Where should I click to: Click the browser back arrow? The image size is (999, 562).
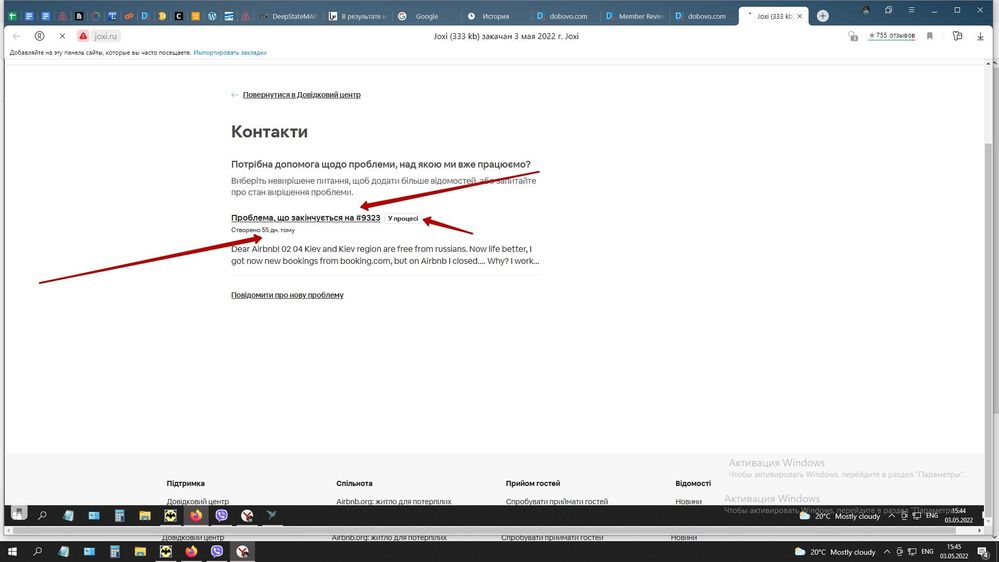click(17, 36)
